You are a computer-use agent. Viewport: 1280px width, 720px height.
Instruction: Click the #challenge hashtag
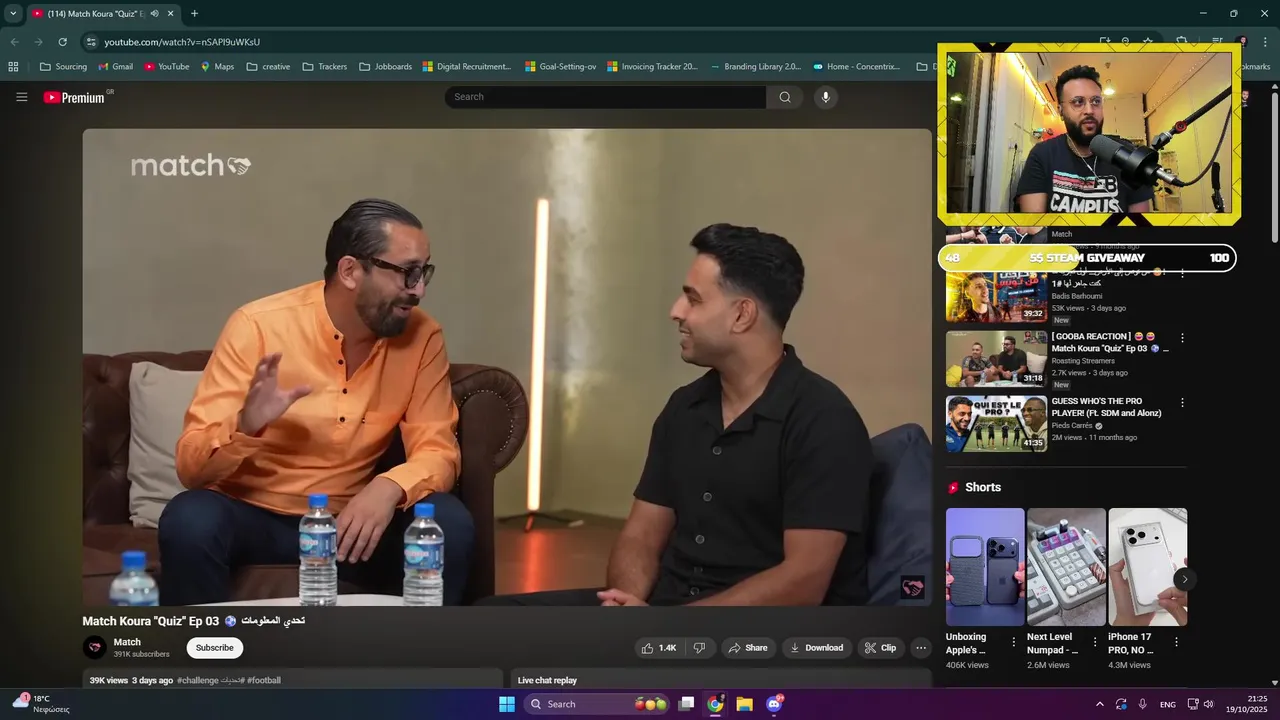coord(197,680)
